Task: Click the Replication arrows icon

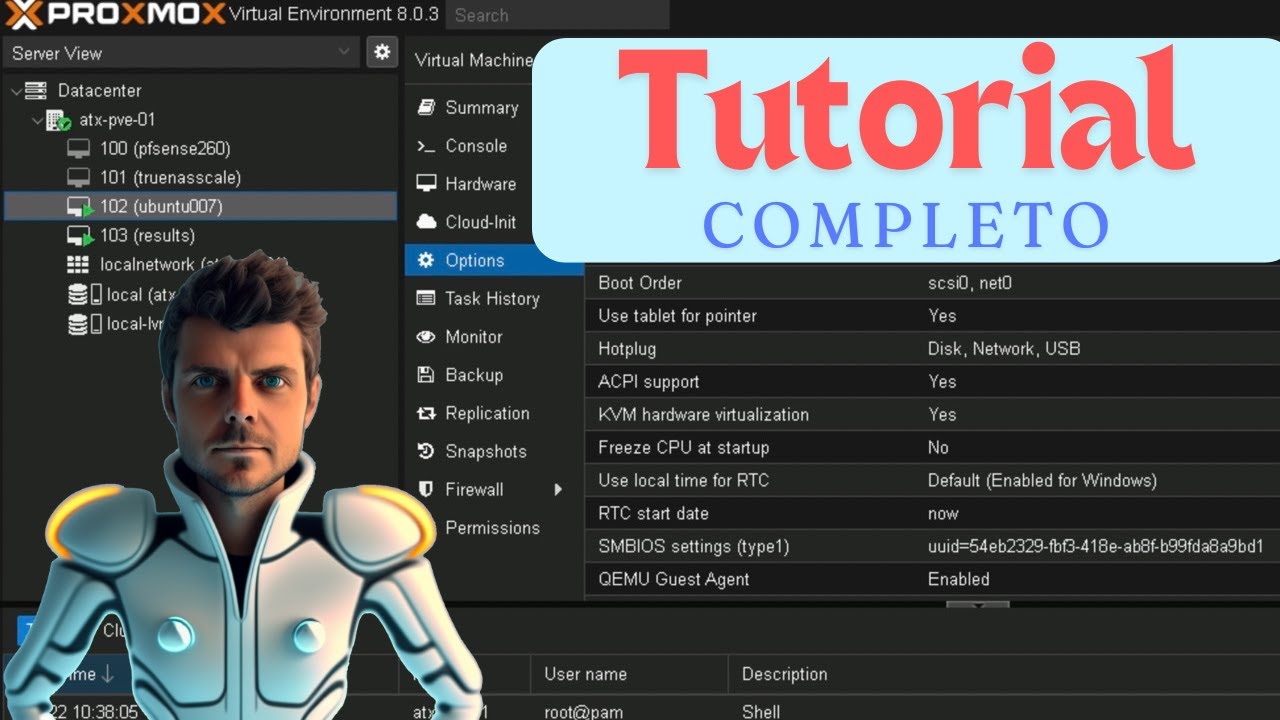Action: tap(426, 413)
